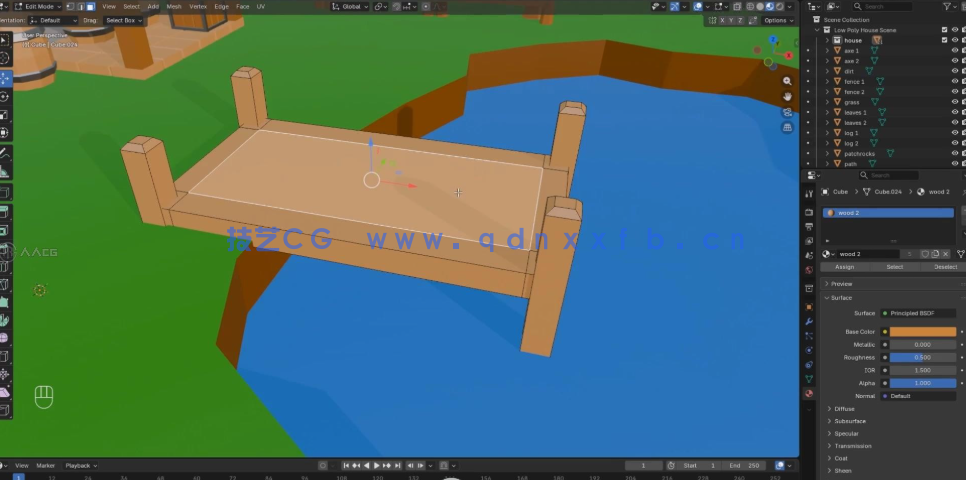967x480 pixels.
Task: Hide grass object via eye icon
Action: (955, 102)
